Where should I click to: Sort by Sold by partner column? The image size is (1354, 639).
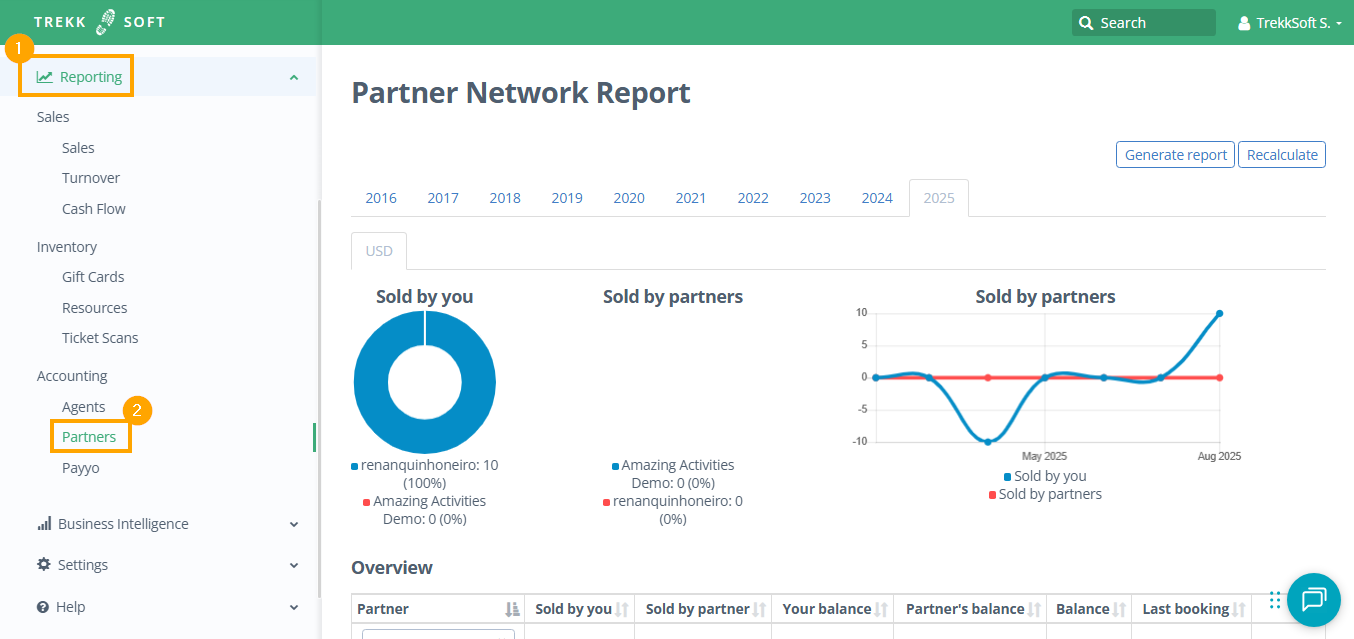pyautogui.click(x=759, y=609)
